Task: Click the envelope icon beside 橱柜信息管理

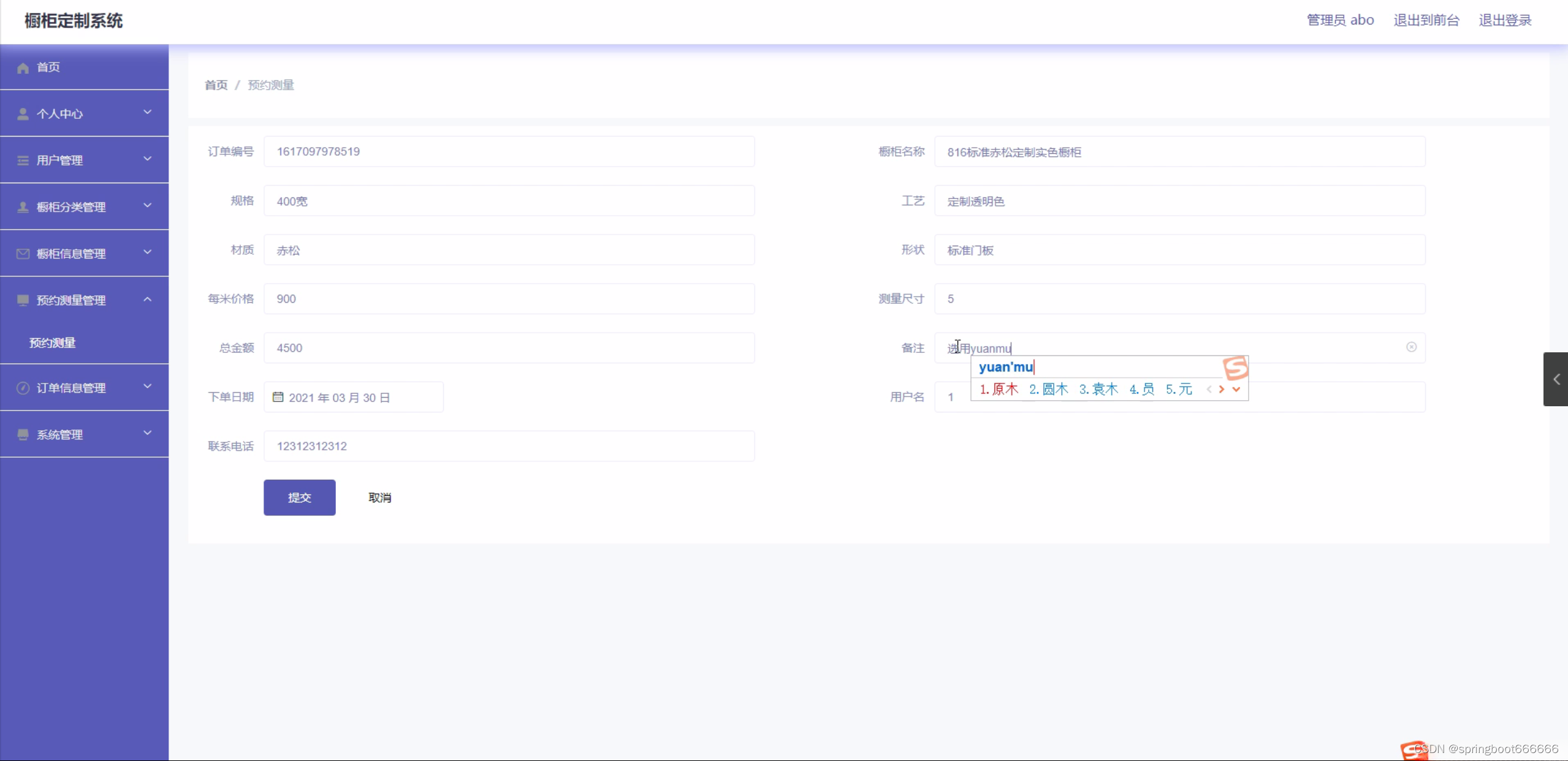Action: [23, 254]
